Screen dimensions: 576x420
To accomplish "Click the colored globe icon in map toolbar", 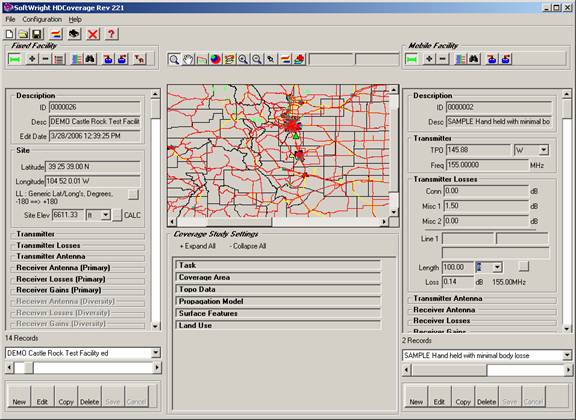I will [x=215, y=59].
